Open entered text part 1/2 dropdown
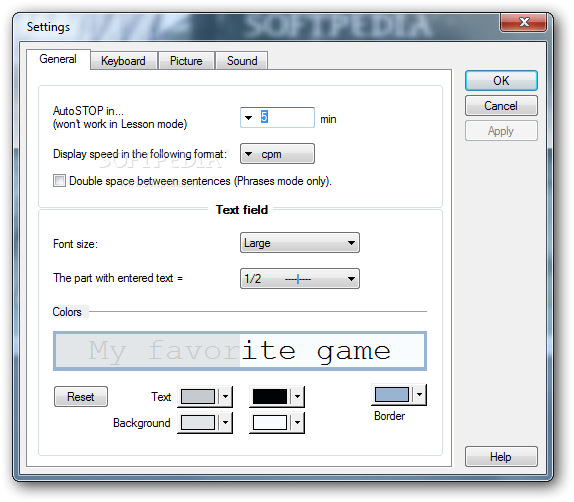This screenshot has width=574, height=502. click(300, 279)
